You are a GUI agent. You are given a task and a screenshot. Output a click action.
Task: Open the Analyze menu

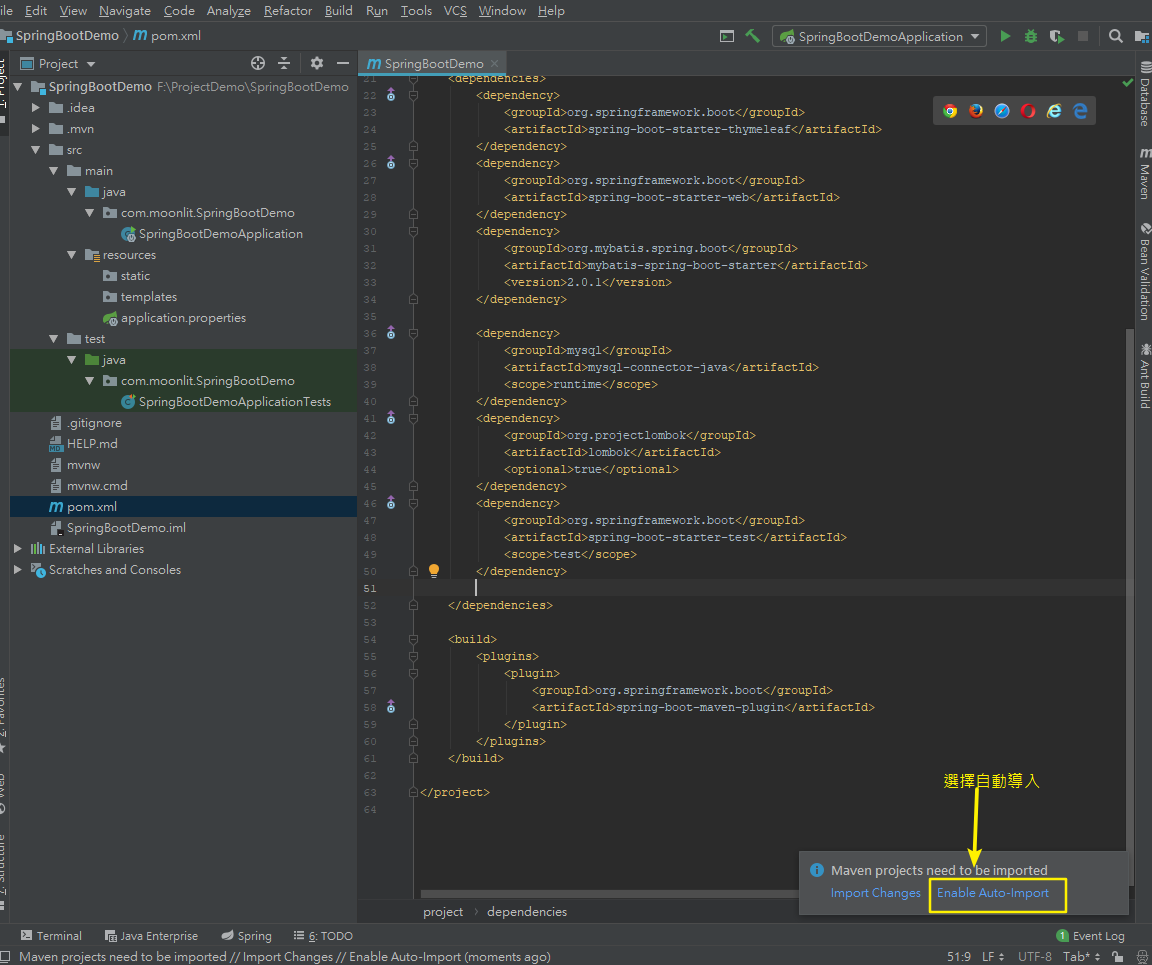228,10
